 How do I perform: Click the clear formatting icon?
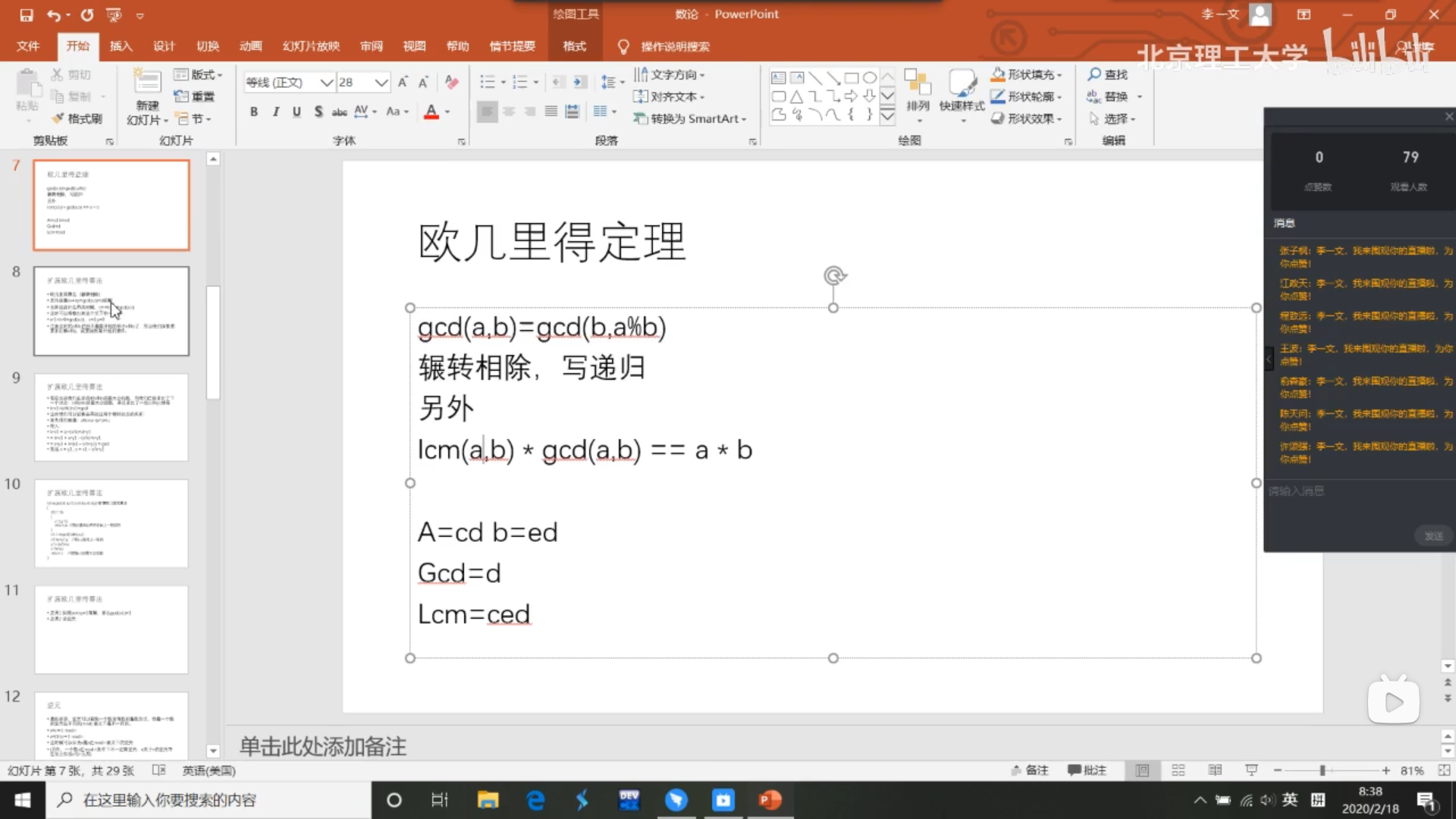[452, 82]
